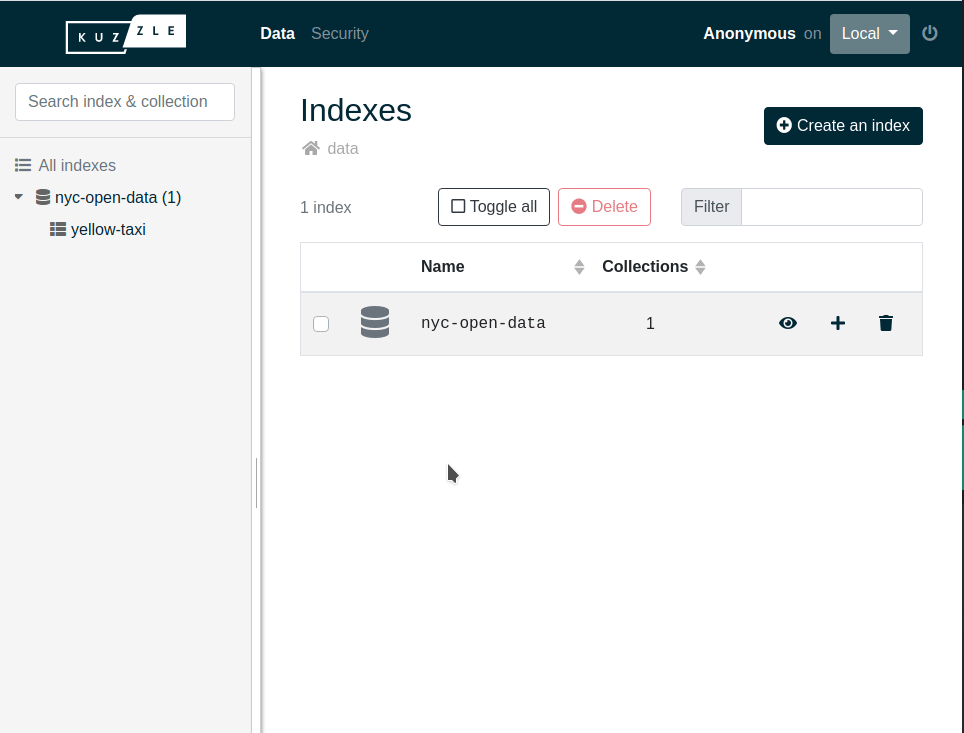Viewport: 964px width, 733px height.
Task: Click the collections count 1 cell
Action: pos(650,323)
